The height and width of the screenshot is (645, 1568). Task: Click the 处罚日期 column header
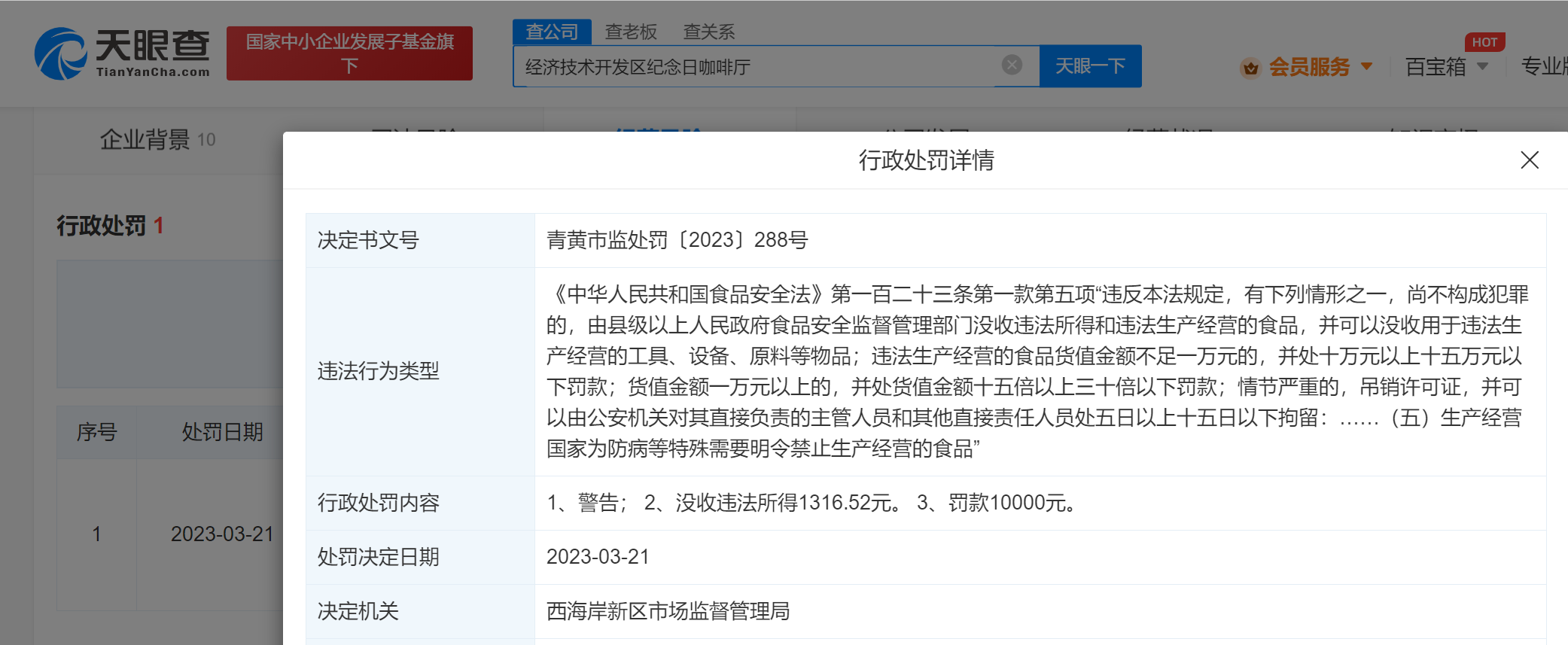[x=222, y=432]
